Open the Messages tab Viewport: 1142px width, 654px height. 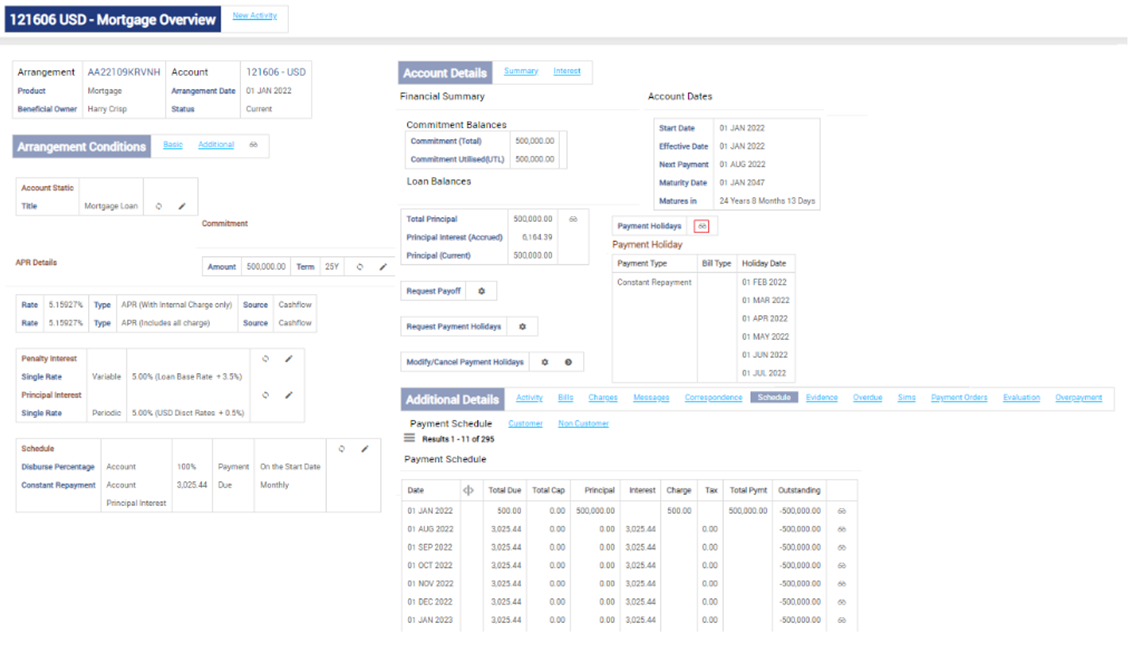coord(651,398)
